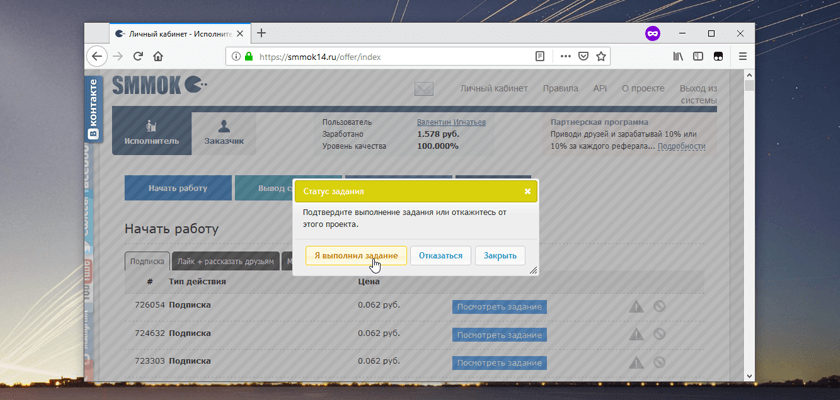Click the 'Отказаться' button in dialog

440,255
